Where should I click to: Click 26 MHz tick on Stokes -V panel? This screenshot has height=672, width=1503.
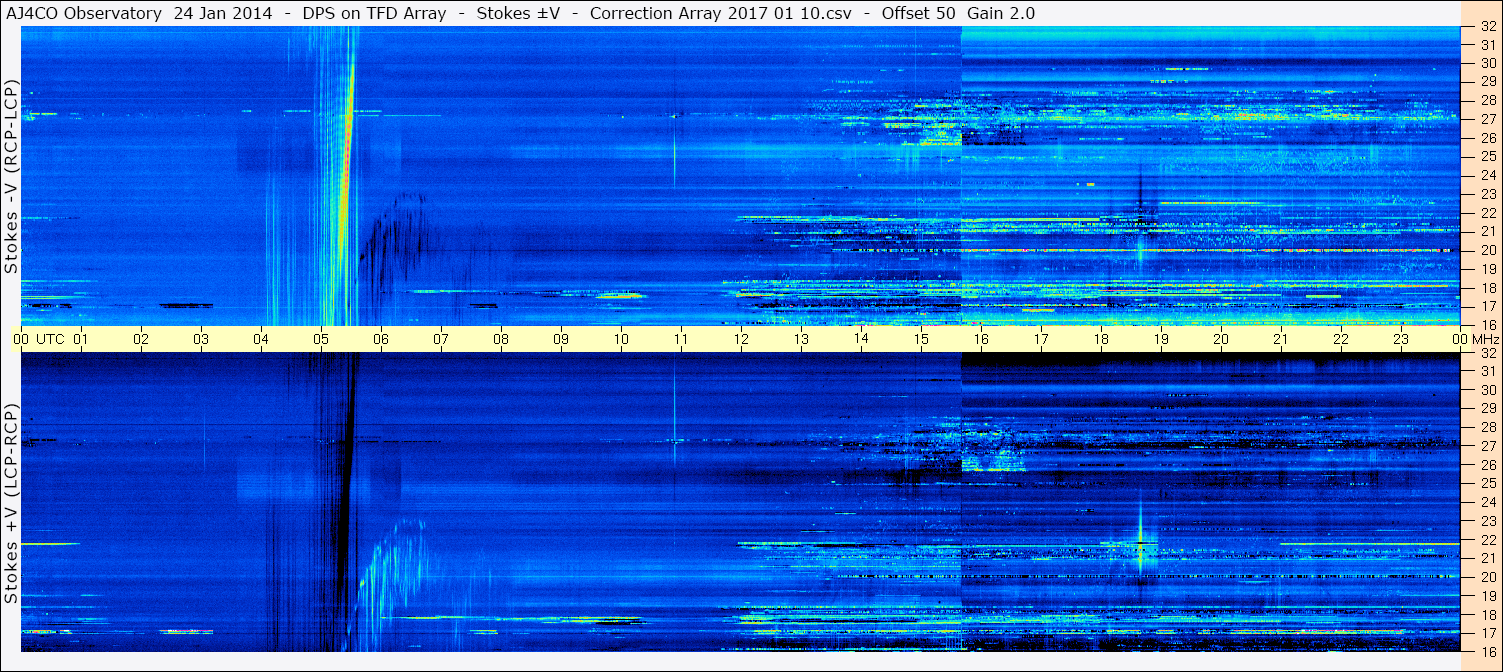pyautogui.click(x=1487, y=138)
